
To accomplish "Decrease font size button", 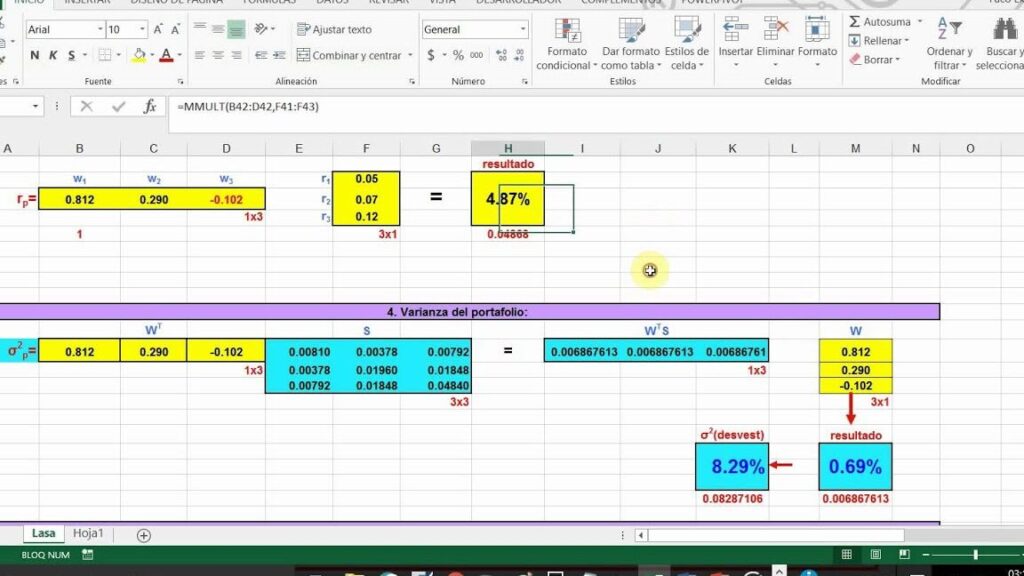I will click(x=175, y=29).
